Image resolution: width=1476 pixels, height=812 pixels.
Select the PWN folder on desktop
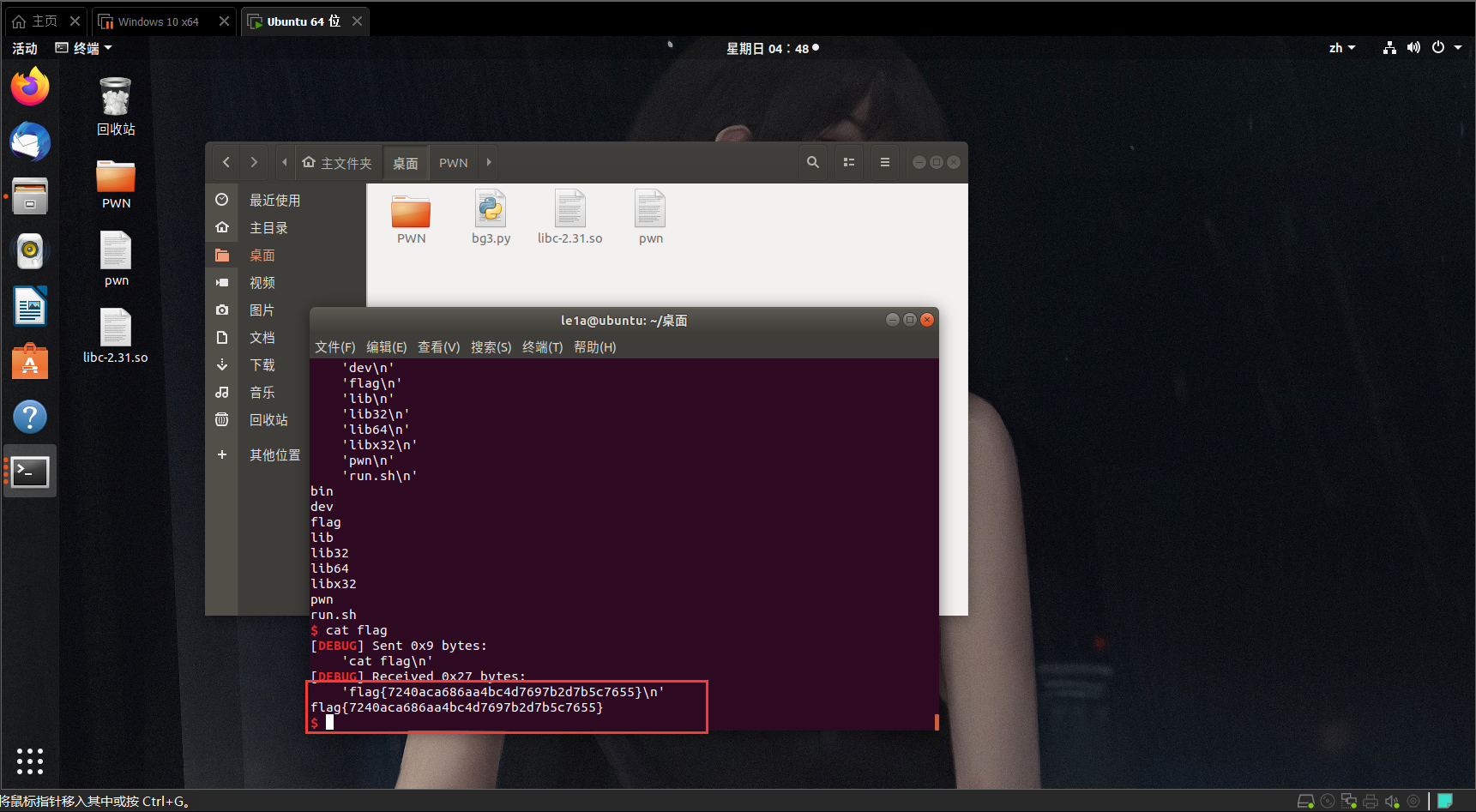tap(116, 184)
